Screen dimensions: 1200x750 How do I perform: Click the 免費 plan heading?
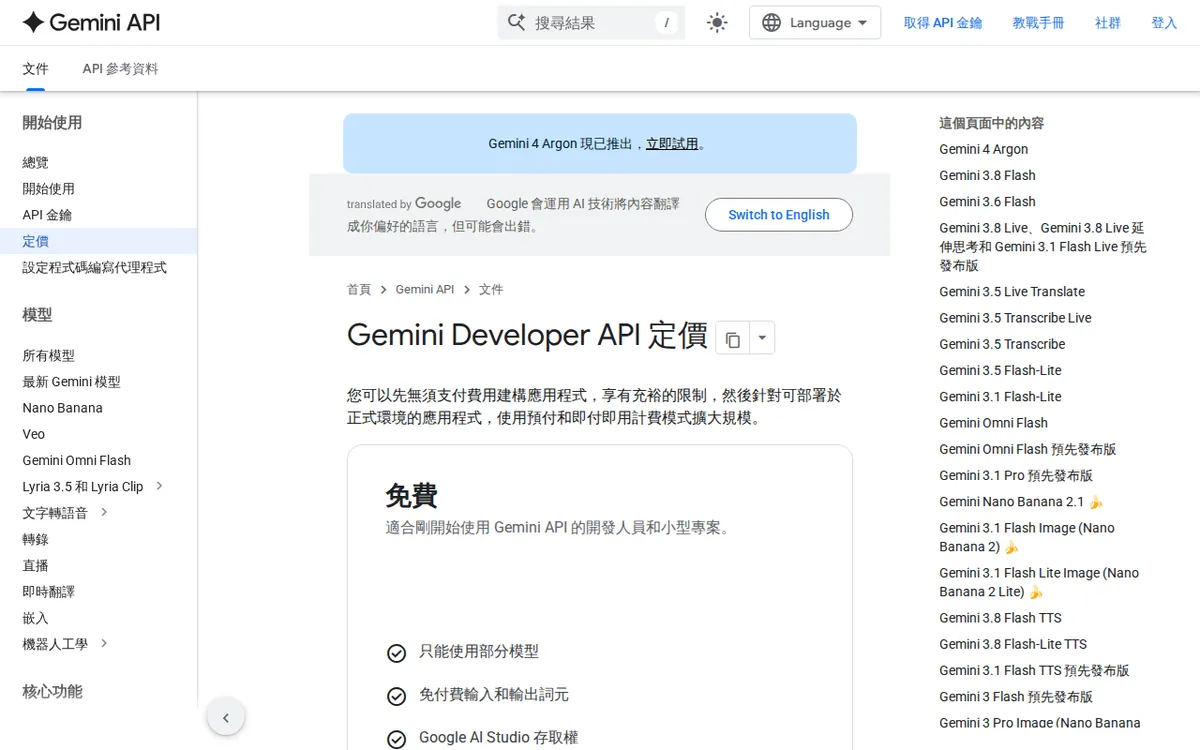point(411,495)
